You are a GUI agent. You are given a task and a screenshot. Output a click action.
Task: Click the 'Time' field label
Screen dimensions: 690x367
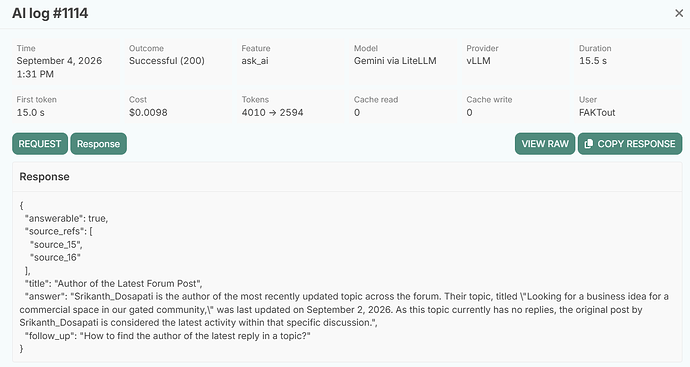click(26, 48)
